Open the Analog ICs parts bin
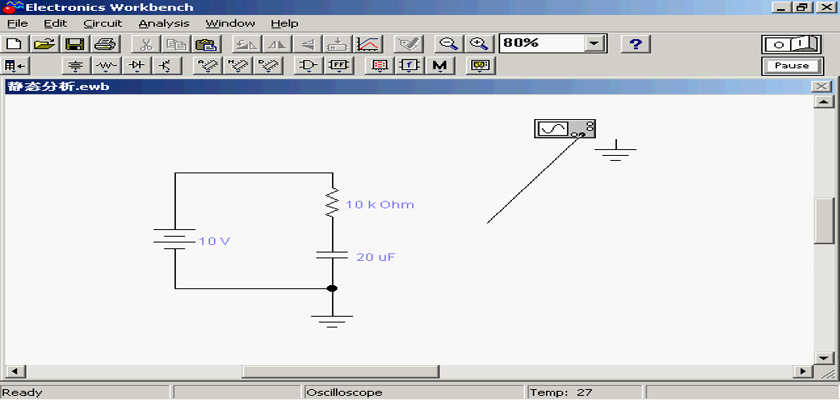 point(207,66)
